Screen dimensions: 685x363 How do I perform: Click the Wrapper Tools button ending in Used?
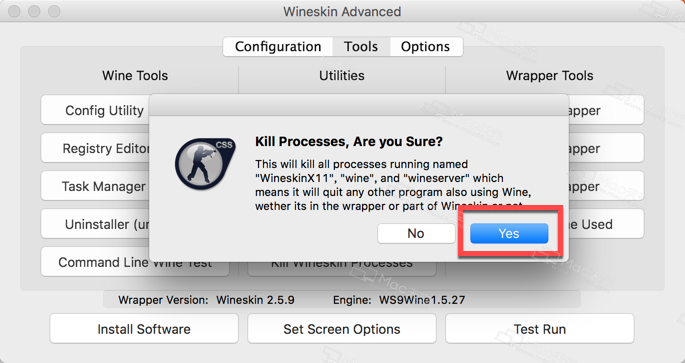click(x=603, y=224)
